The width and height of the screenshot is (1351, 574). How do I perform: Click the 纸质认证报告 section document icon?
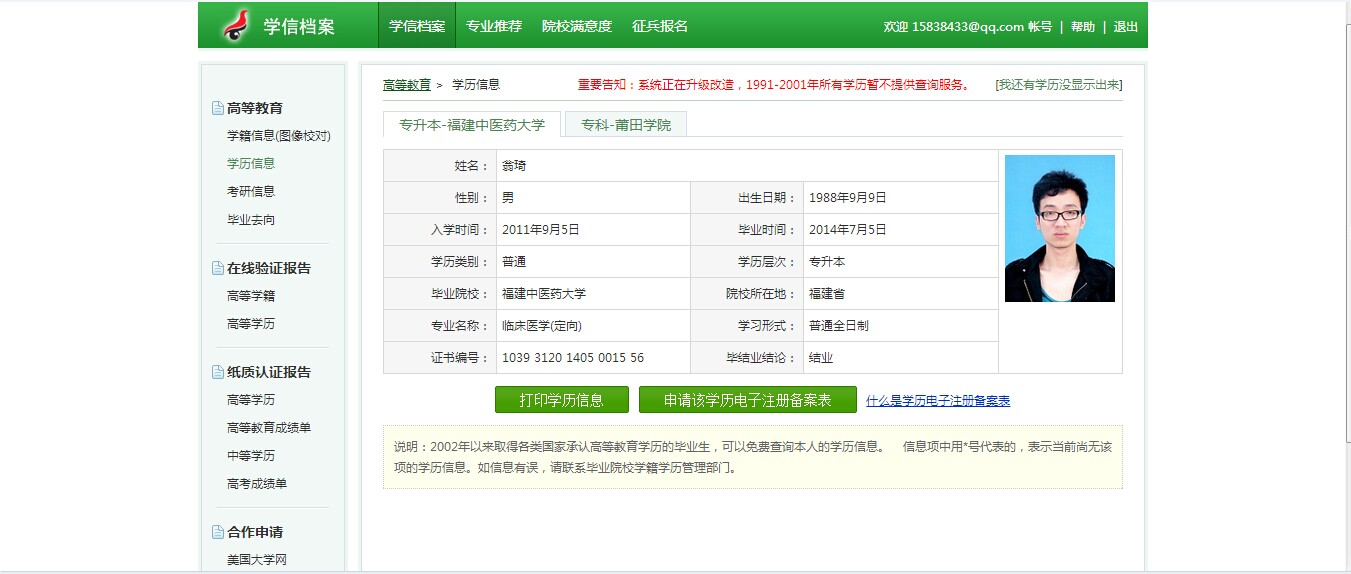pos(218,372)
